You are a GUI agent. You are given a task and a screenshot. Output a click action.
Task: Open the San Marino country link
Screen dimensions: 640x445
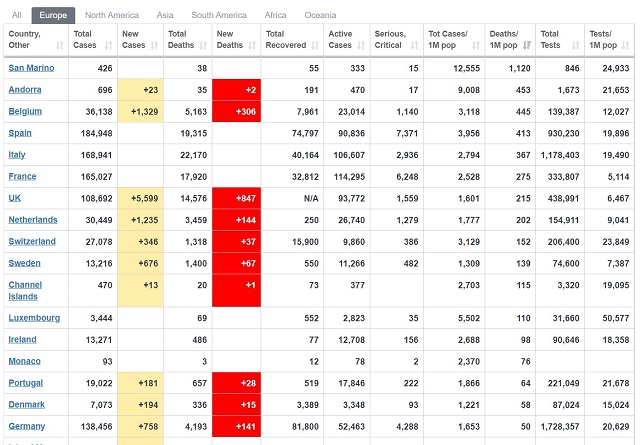coord(33,68)
